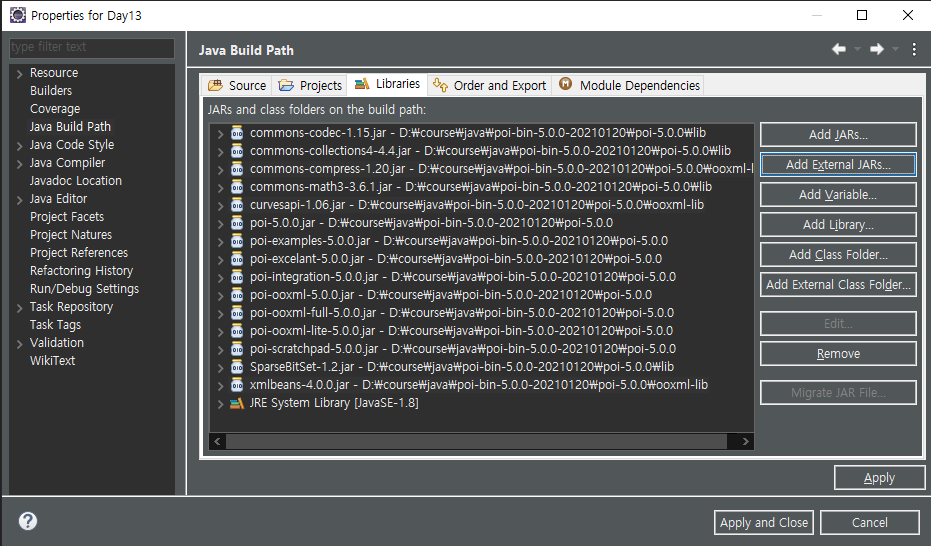
Task: Click the jar icon for poi-ooxml-5.0.0.jar
Action: coord(237,295)
